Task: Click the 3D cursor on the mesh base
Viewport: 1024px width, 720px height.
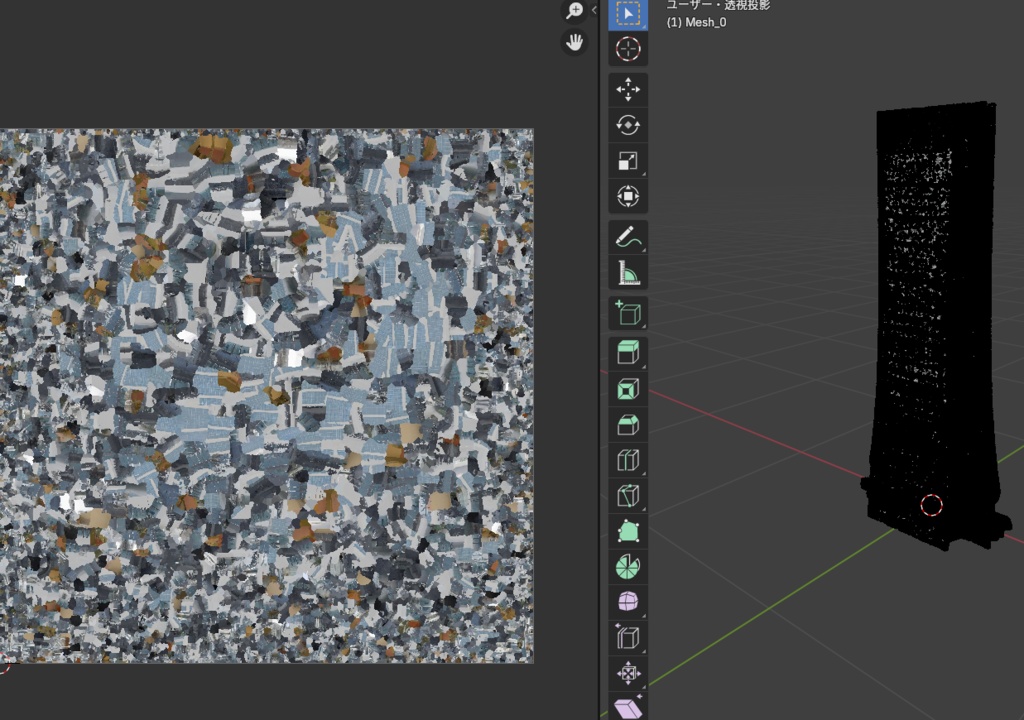Action: tap(931, 505)
